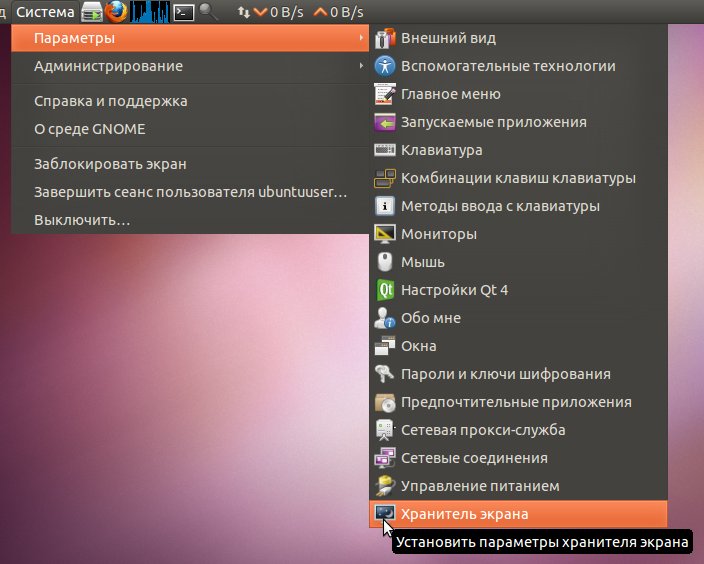Choose Заблокировать экран
Screen dimensions: 704x564
tap(190, 164)
